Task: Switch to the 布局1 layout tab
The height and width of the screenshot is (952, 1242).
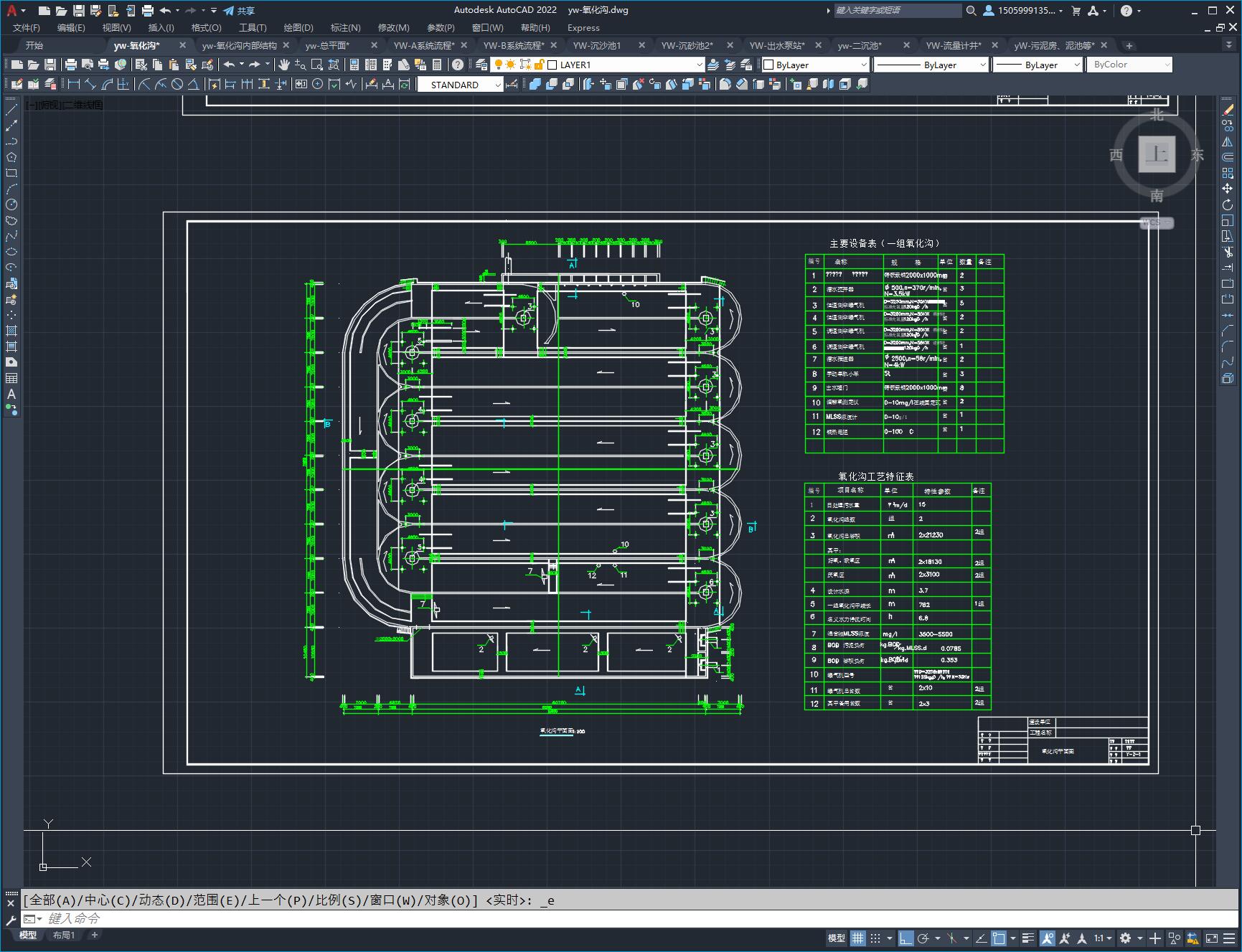Action: tap(64, 935)
